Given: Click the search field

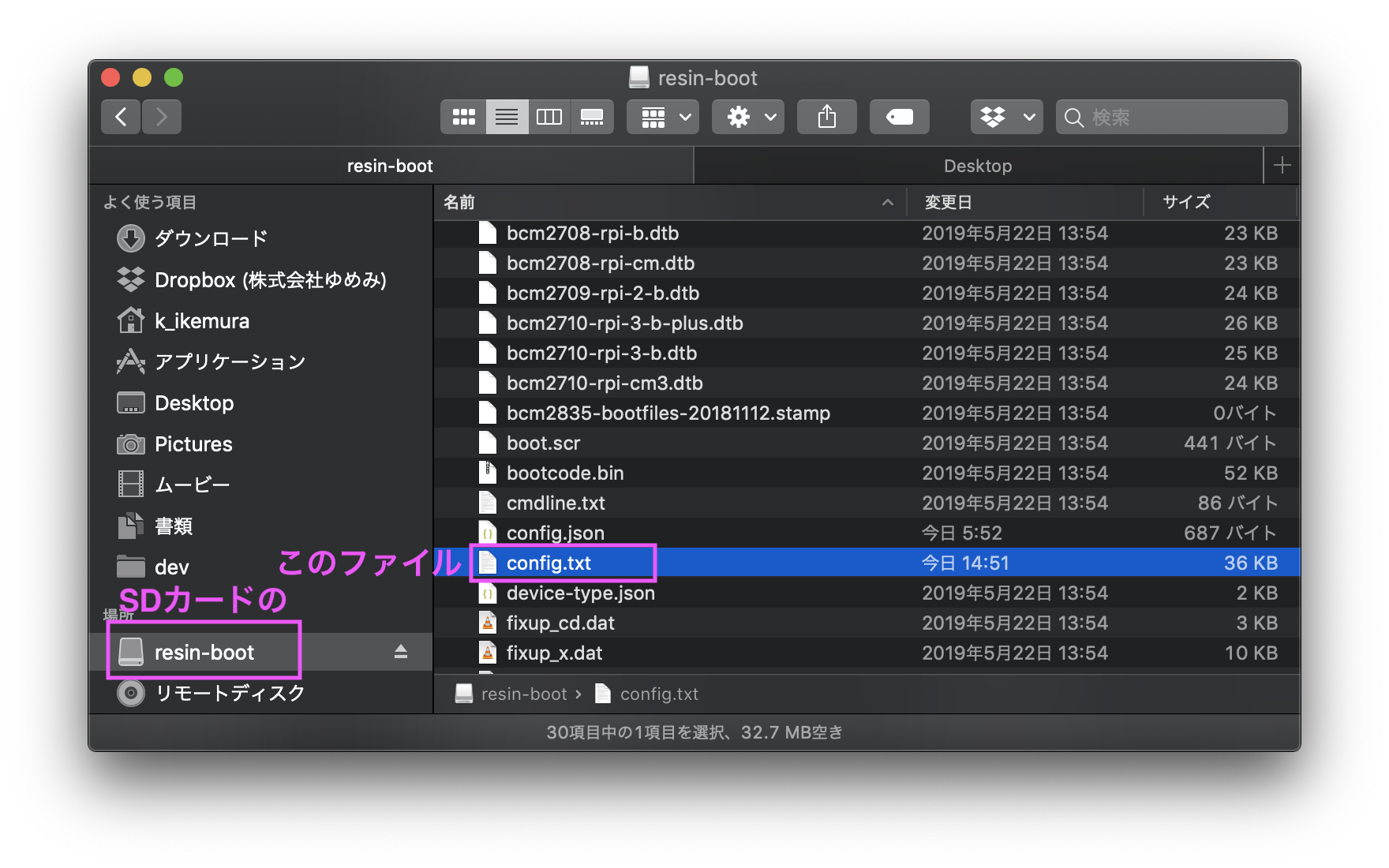Looking at the screenshot, I should click(1172, 117).
